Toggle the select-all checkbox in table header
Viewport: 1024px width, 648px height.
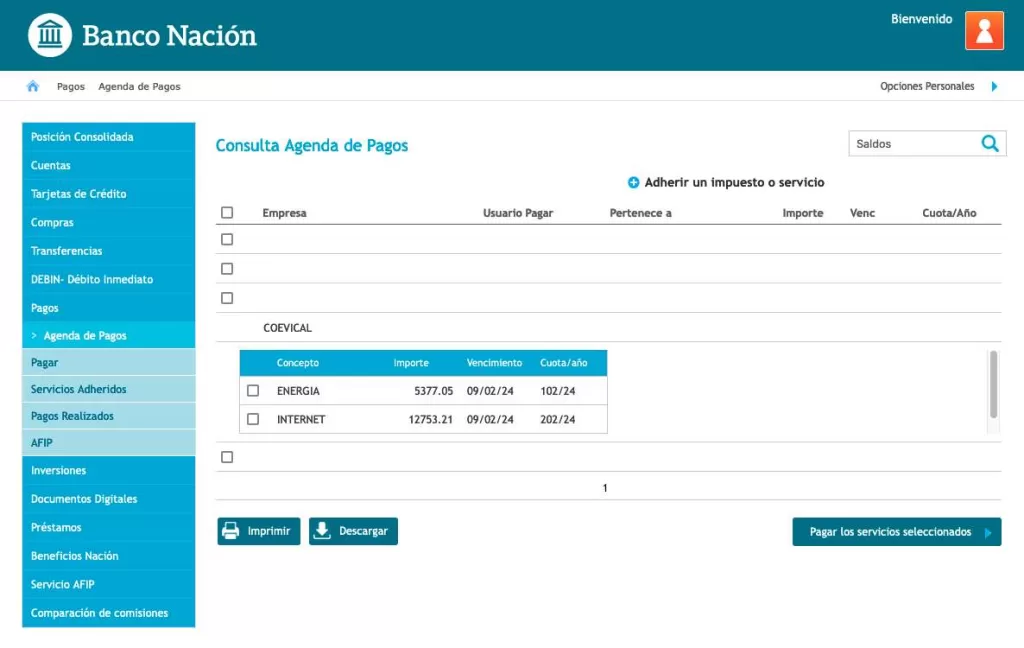click(227, 212)
